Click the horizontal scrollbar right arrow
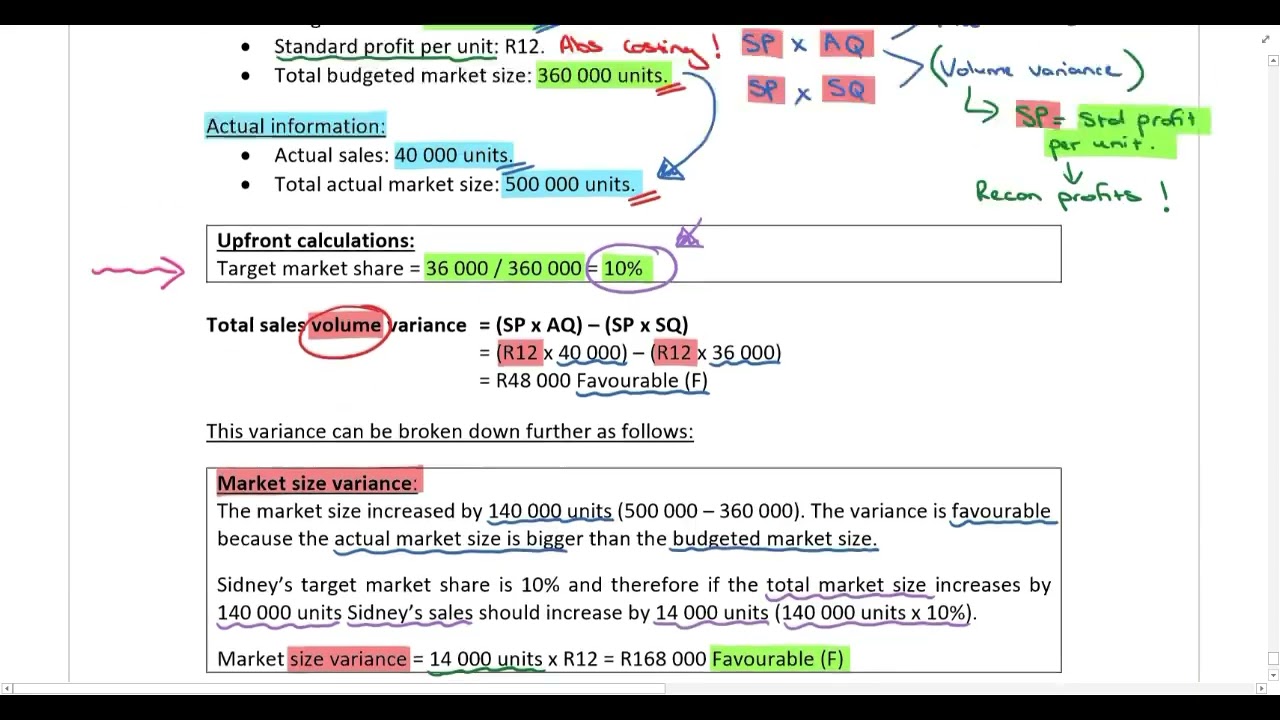This screenshot has width=1280, height=720. (x=1260, y=688)
